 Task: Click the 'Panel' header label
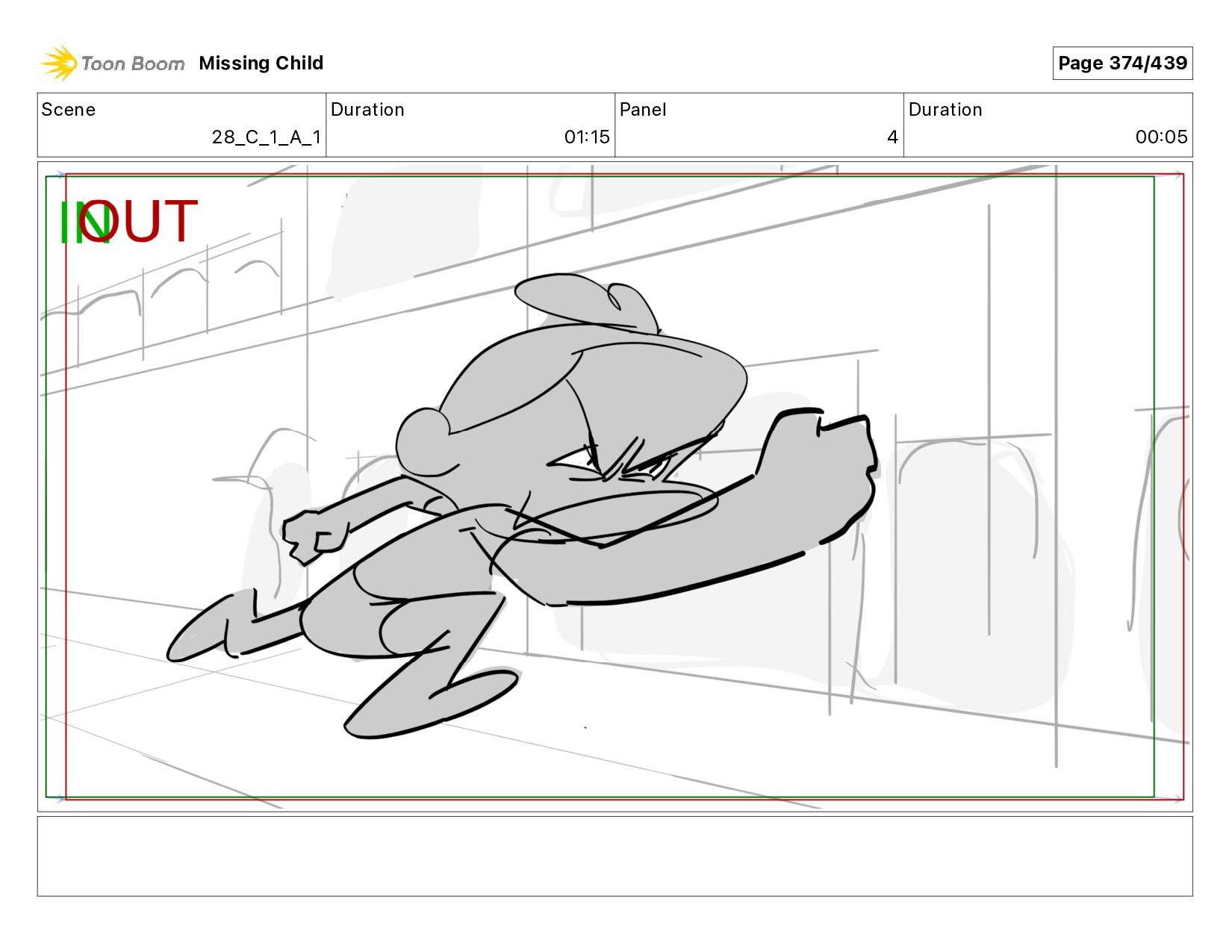643,110
